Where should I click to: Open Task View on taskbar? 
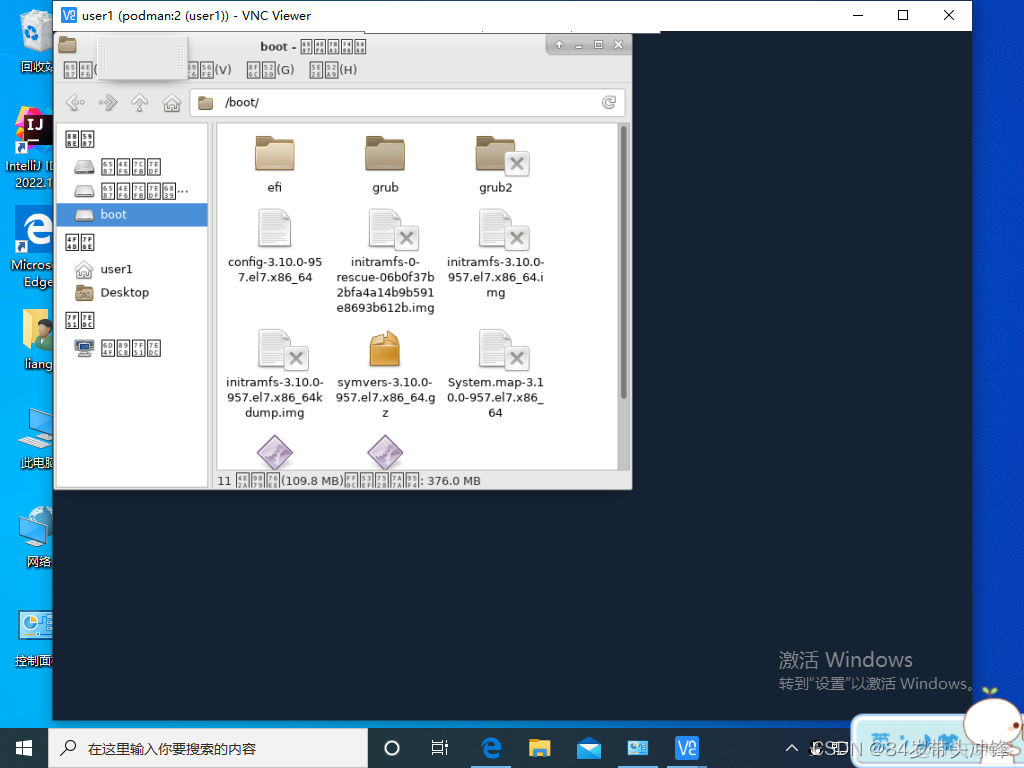pos(440,748)
